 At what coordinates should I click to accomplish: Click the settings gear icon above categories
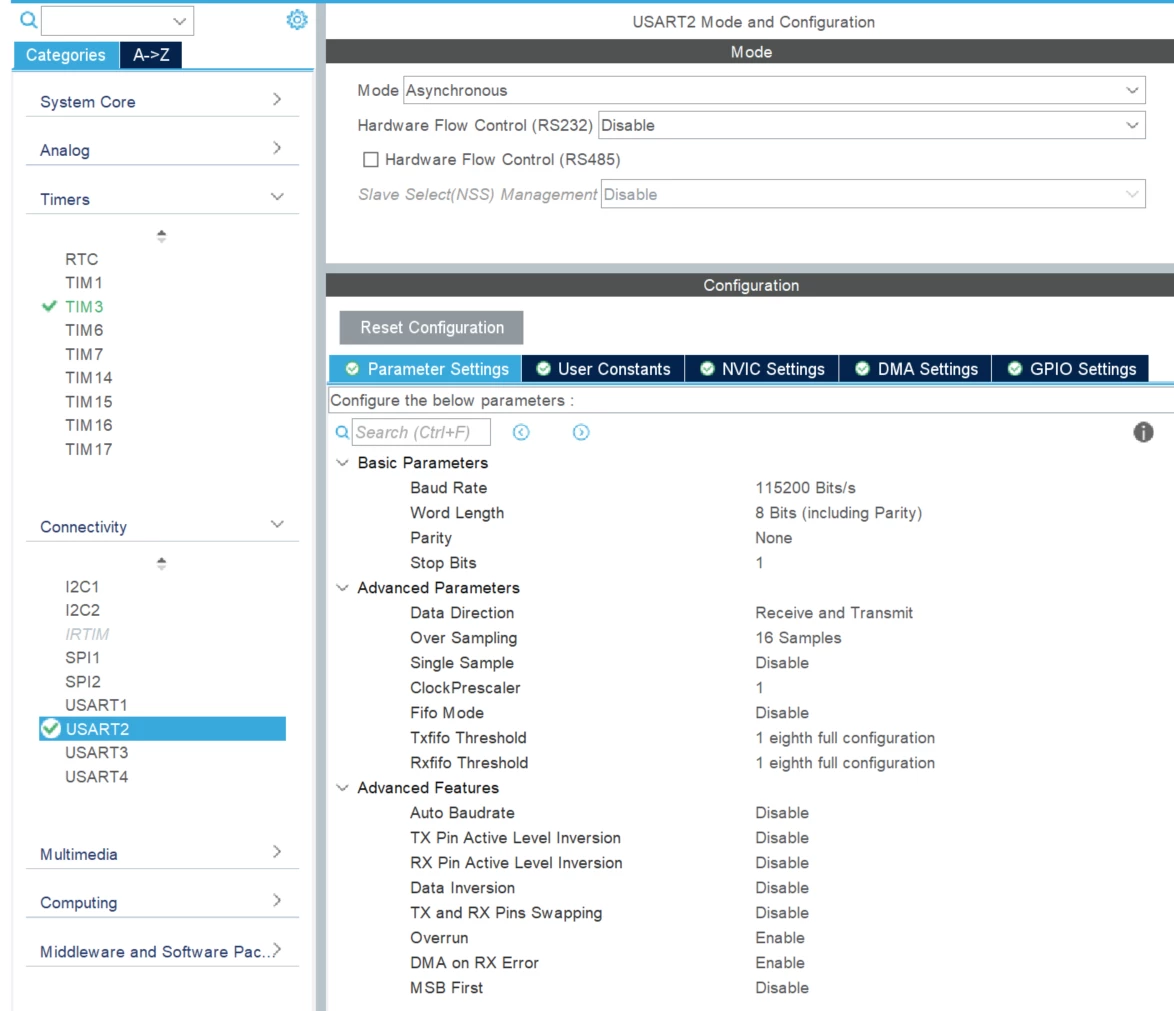point(296,19)
